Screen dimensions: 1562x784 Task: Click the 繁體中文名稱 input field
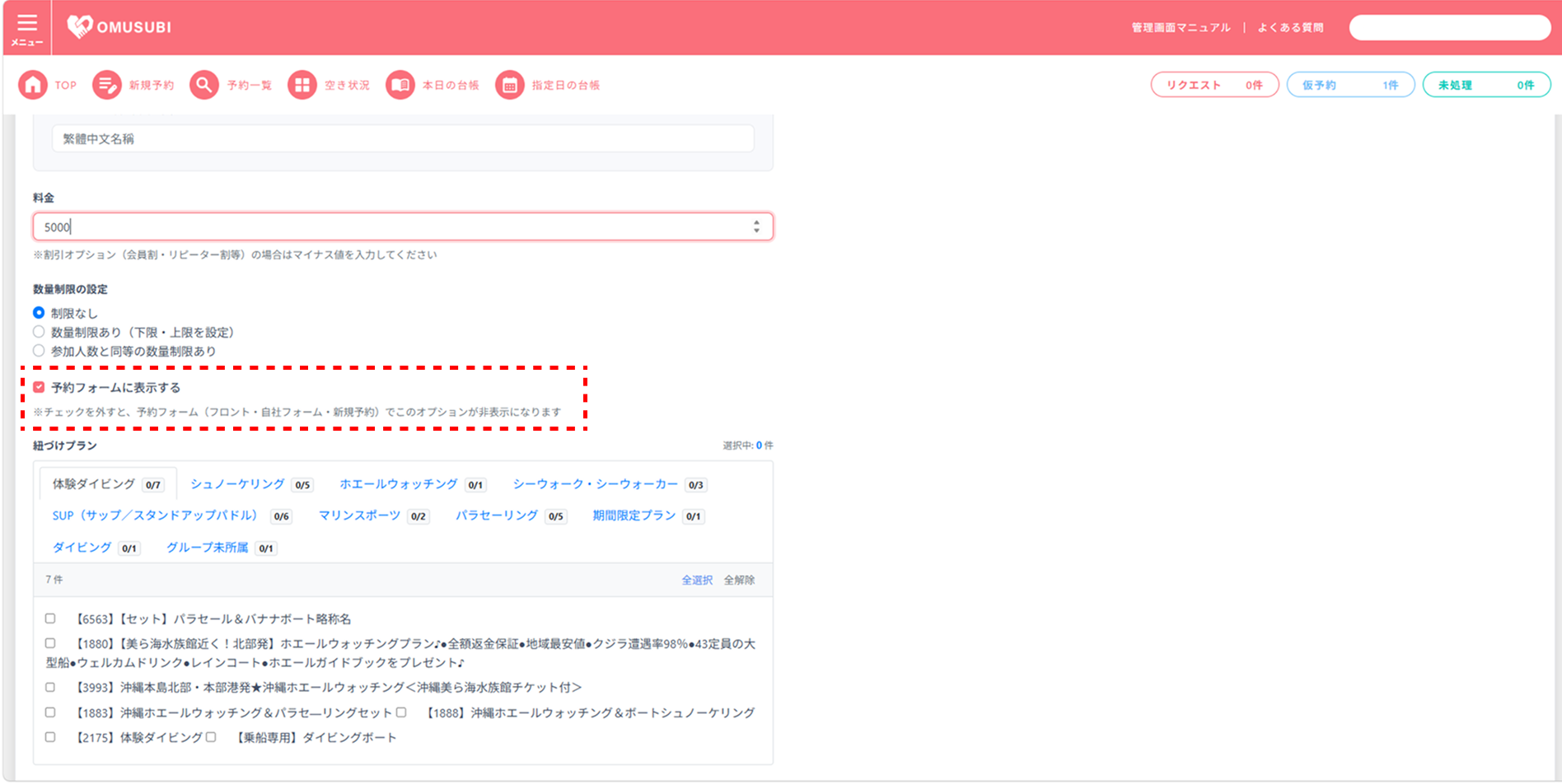pos(403,138)
